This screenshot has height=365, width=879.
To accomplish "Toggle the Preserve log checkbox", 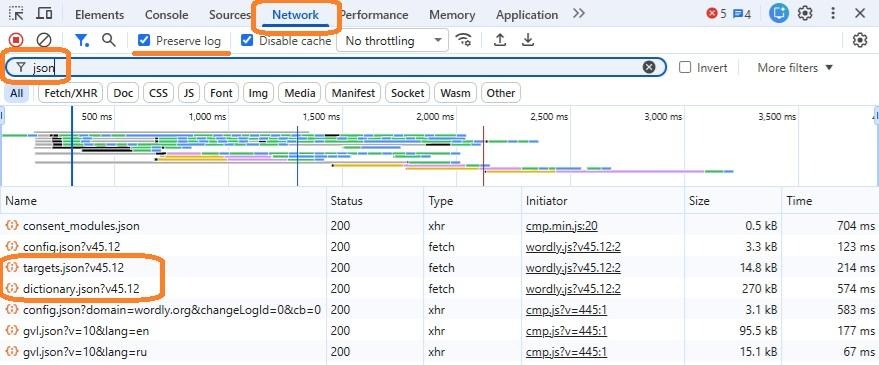I will (x=144, y=40).
